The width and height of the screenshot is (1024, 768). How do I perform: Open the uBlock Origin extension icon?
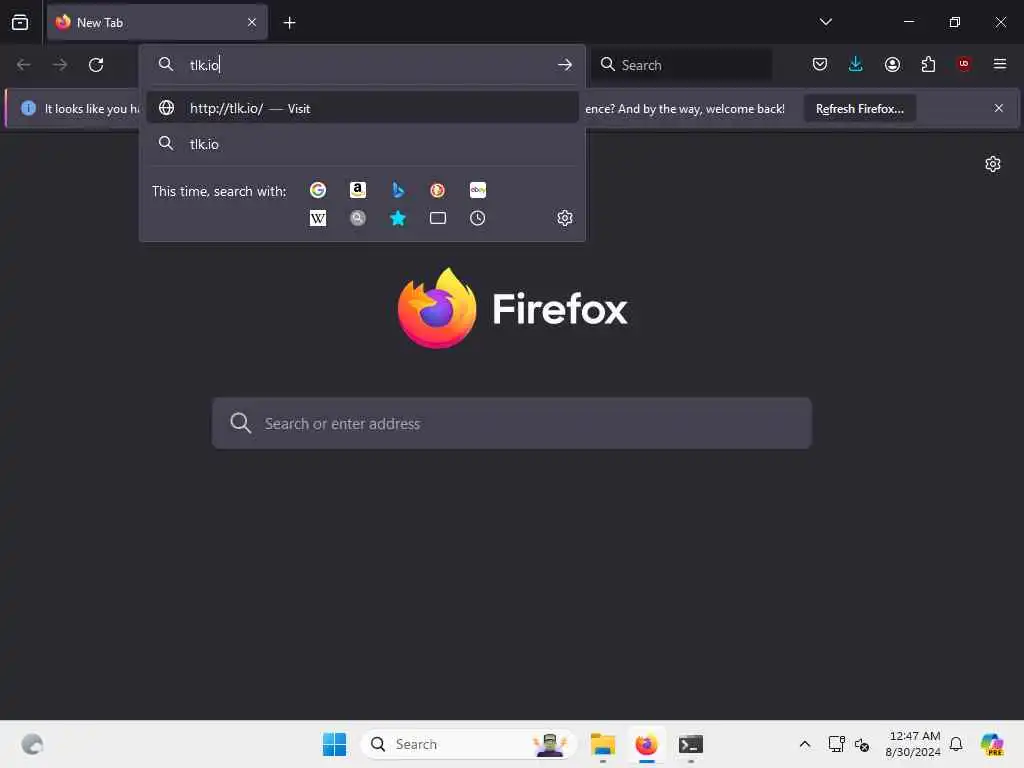(964, 64)
